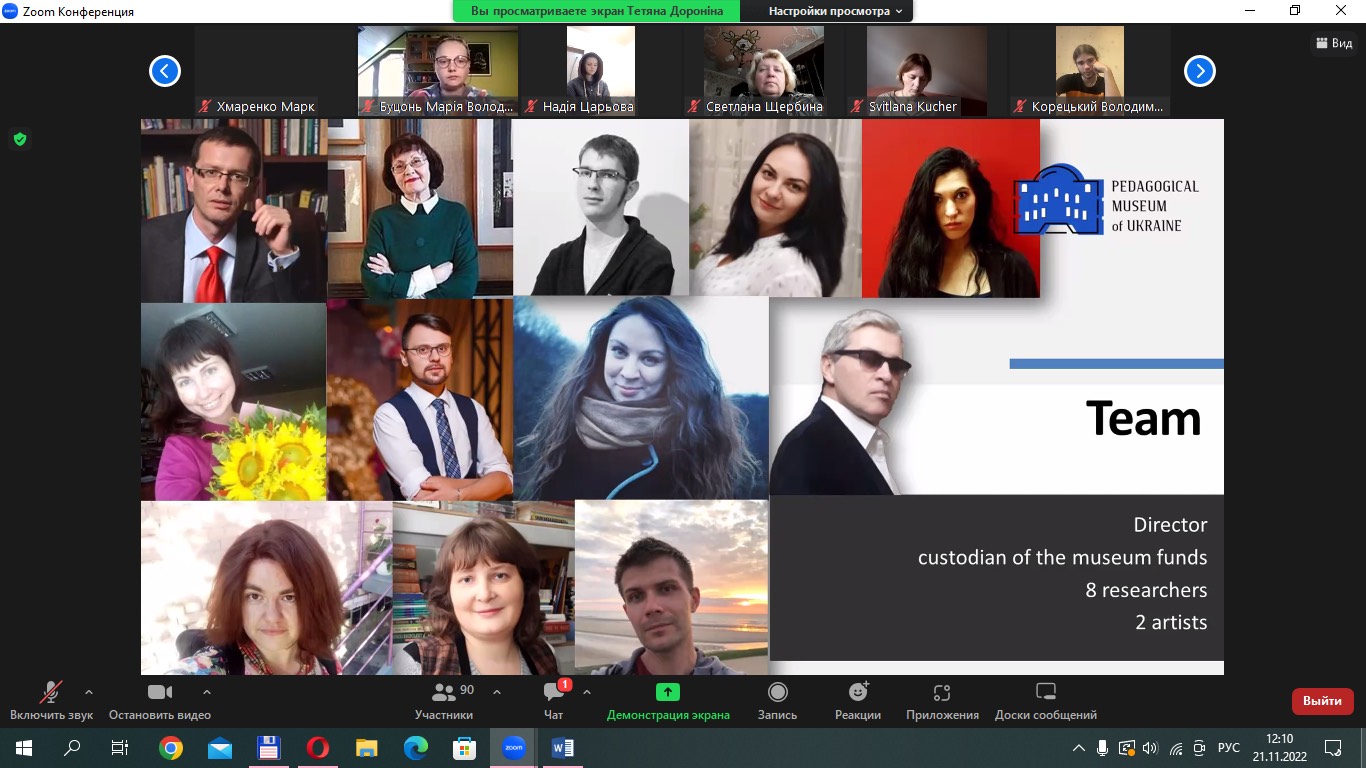The height and width of the screenshot is (768, 1366).
Task: Open the Реакции reactions menu
Action: click(x=858, y=700)
